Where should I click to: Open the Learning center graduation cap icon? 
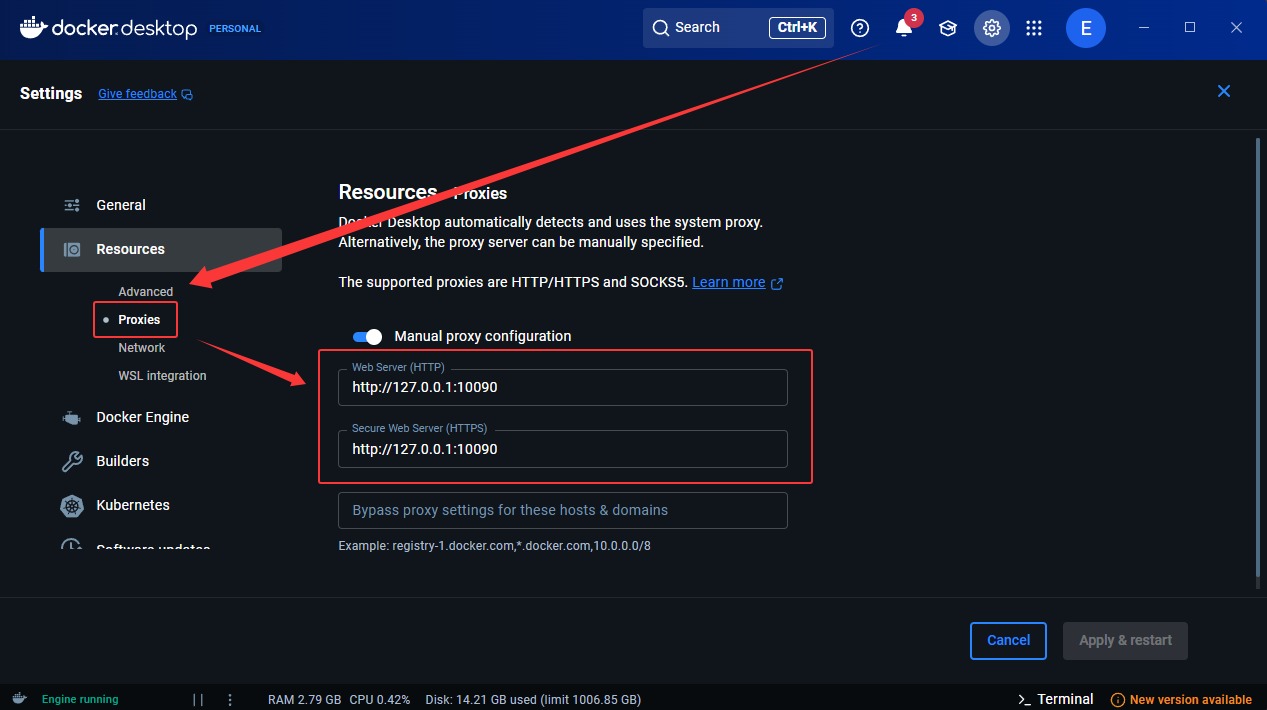(x=948, y=28)
